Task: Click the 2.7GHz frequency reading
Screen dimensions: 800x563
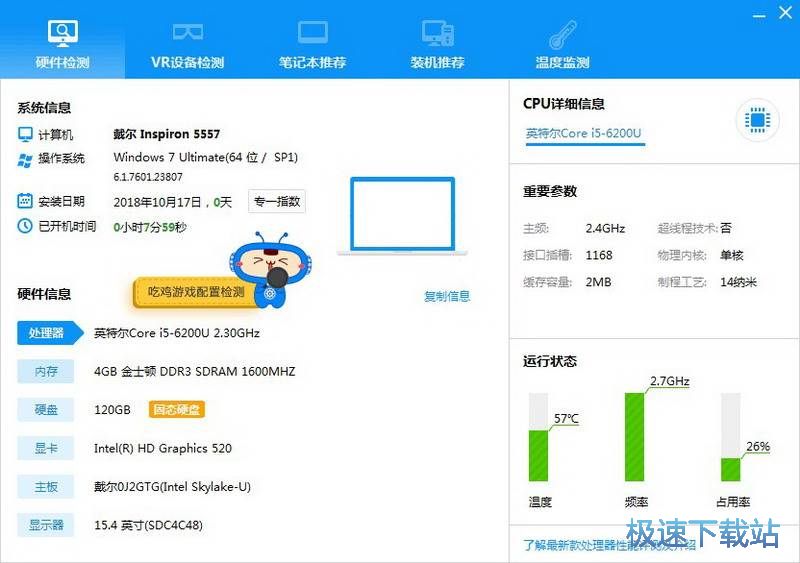Action: click(670, 381)
